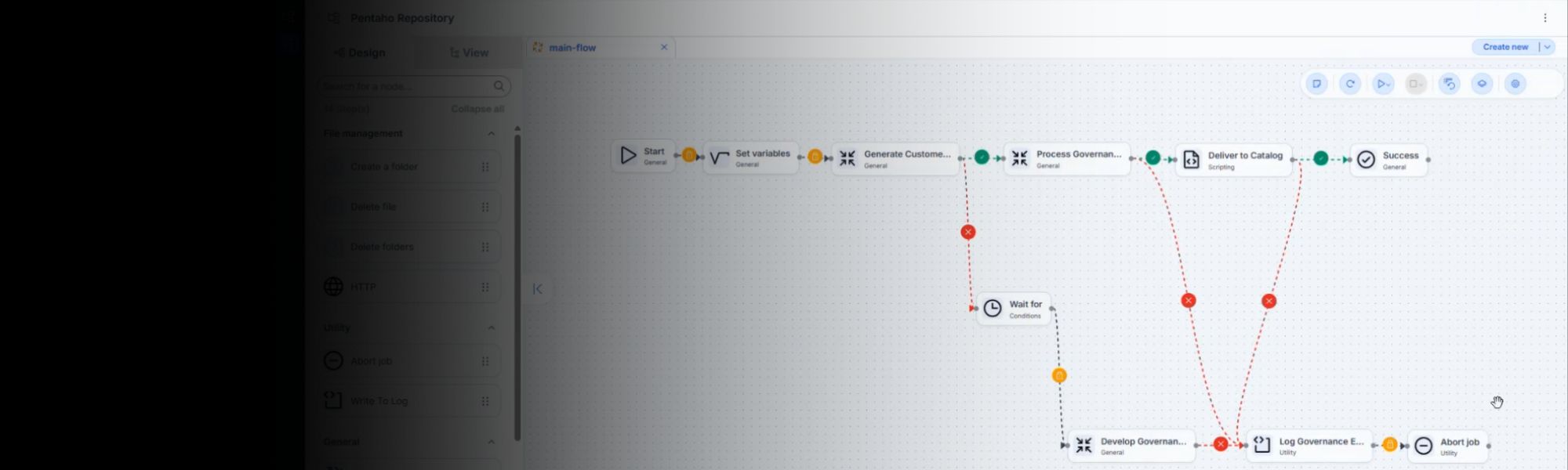
Task: Click Collapse all in sidebar
Action: pyautogui.click(x=477, y=109)
